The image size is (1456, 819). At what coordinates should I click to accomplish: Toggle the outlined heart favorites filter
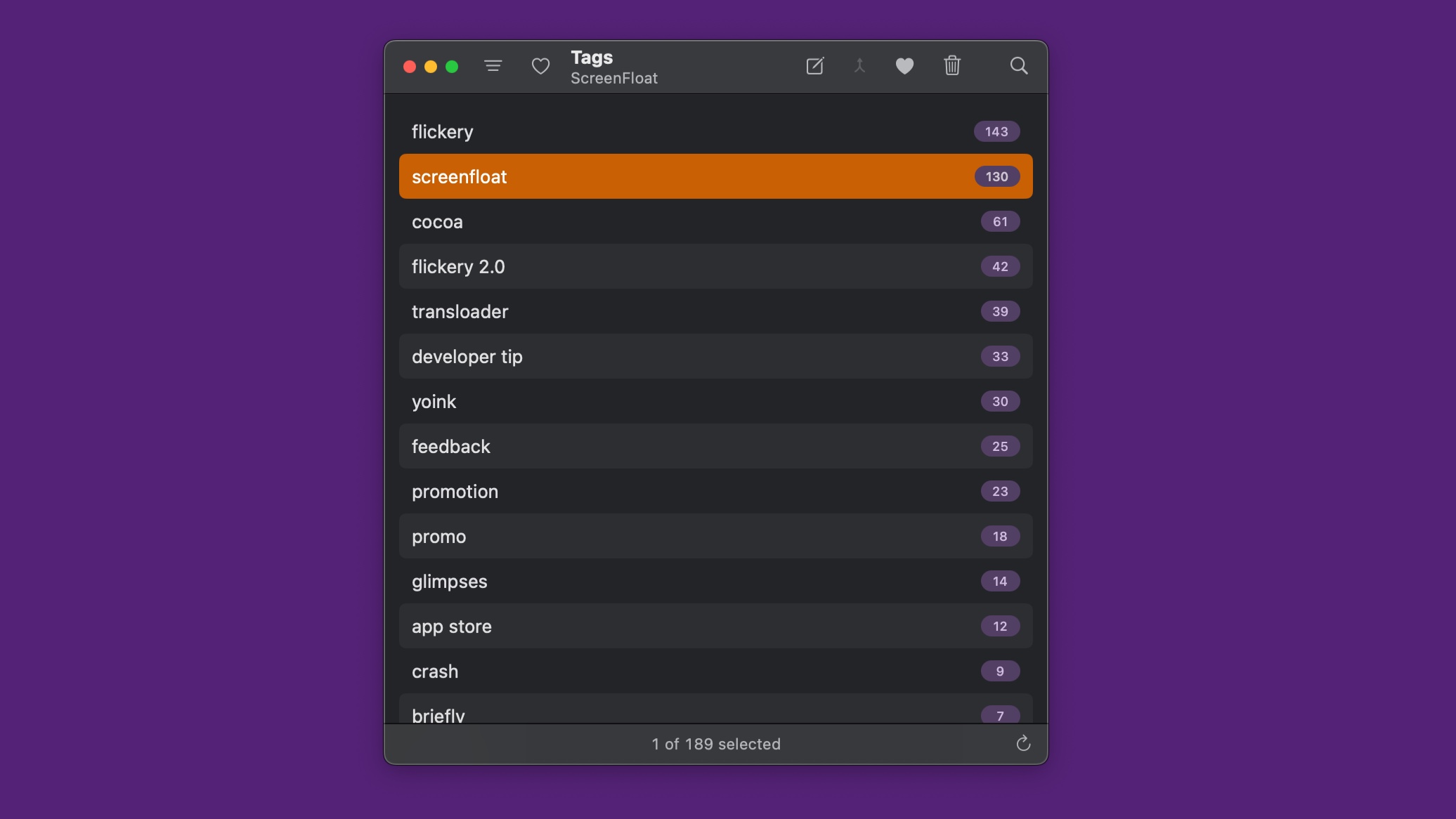click(x=540, y=66)
